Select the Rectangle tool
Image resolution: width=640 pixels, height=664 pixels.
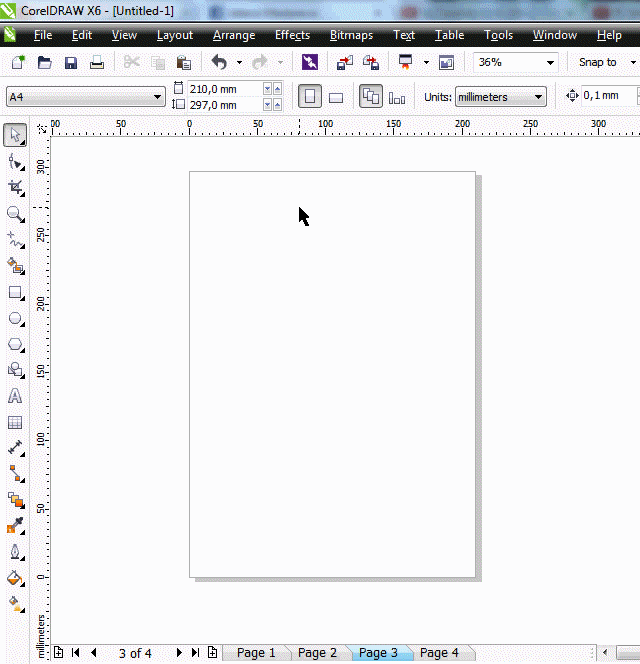point(15,293)
